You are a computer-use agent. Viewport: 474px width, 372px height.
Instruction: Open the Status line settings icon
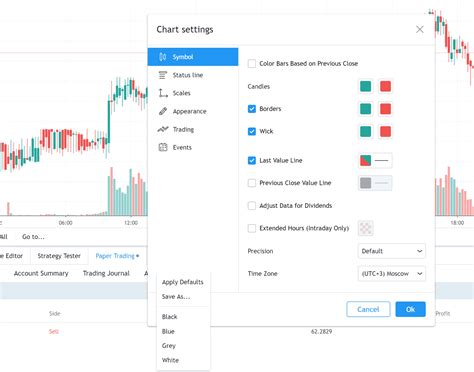tap(163, 75)
